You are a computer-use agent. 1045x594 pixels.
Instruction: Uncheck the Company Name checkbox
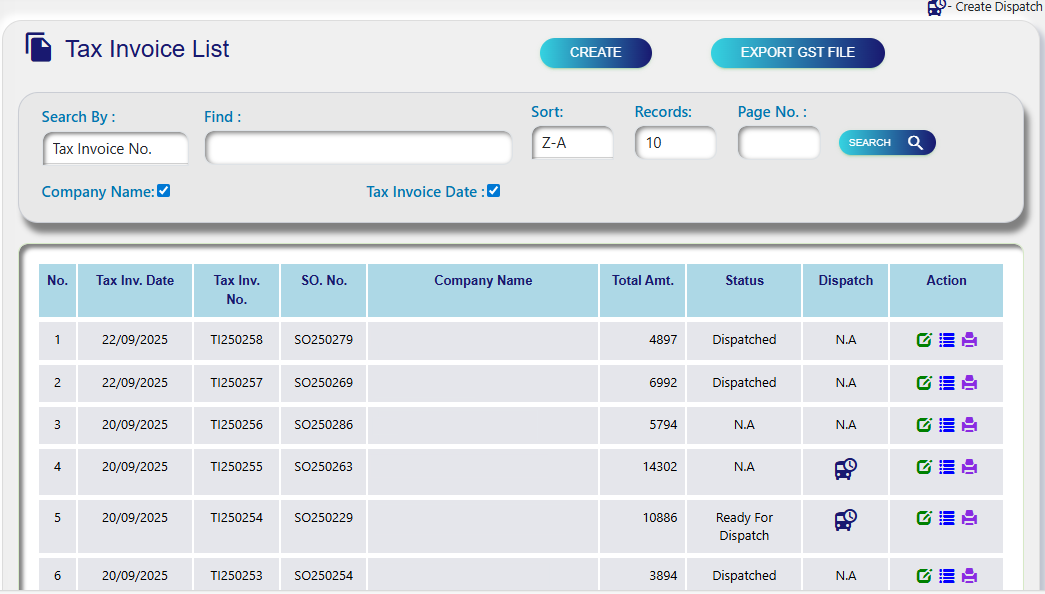(x=163, y=190)
